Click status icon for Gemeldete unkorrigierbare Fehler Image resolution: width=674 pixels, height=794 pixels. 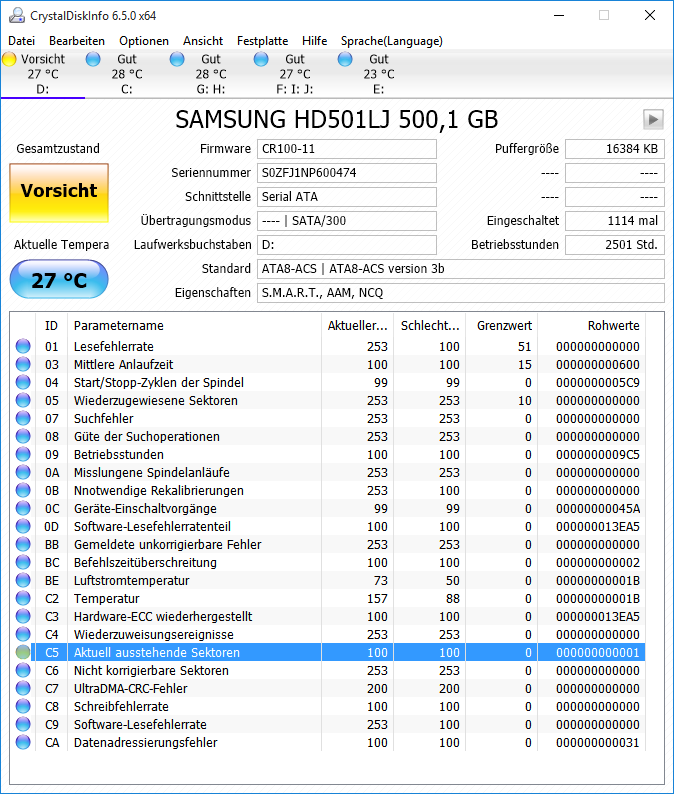point(23,544)
